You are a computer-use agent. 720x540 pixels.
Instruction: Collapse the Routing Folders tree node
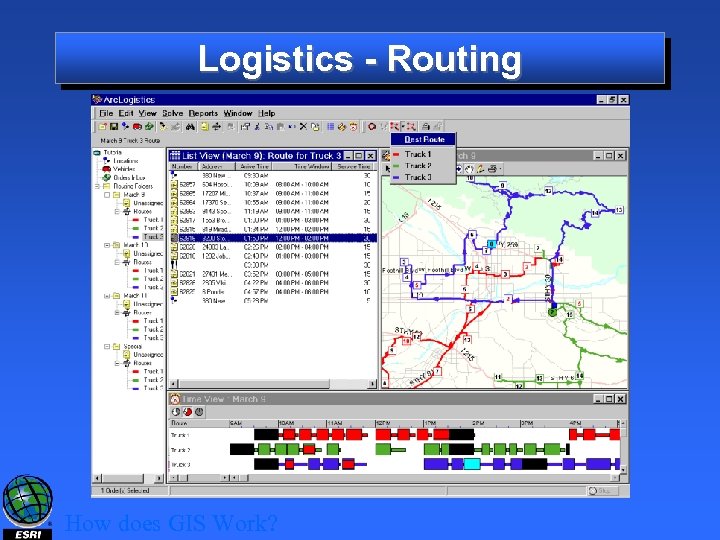click(97, 186)
